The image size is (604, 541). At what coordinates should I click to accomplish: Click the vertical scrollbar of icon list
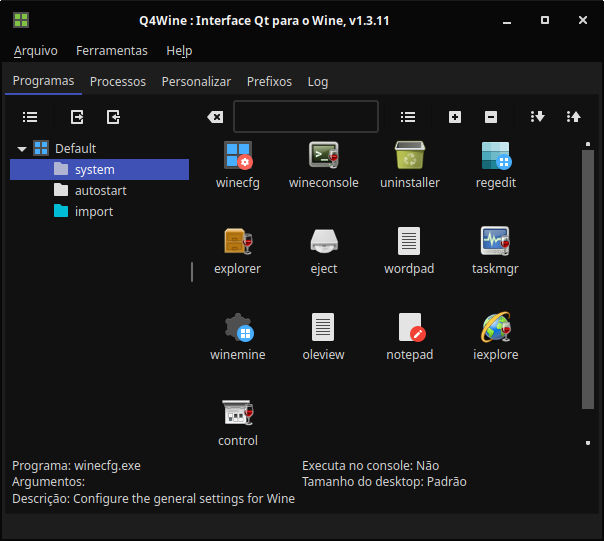[x=588, y=280]
